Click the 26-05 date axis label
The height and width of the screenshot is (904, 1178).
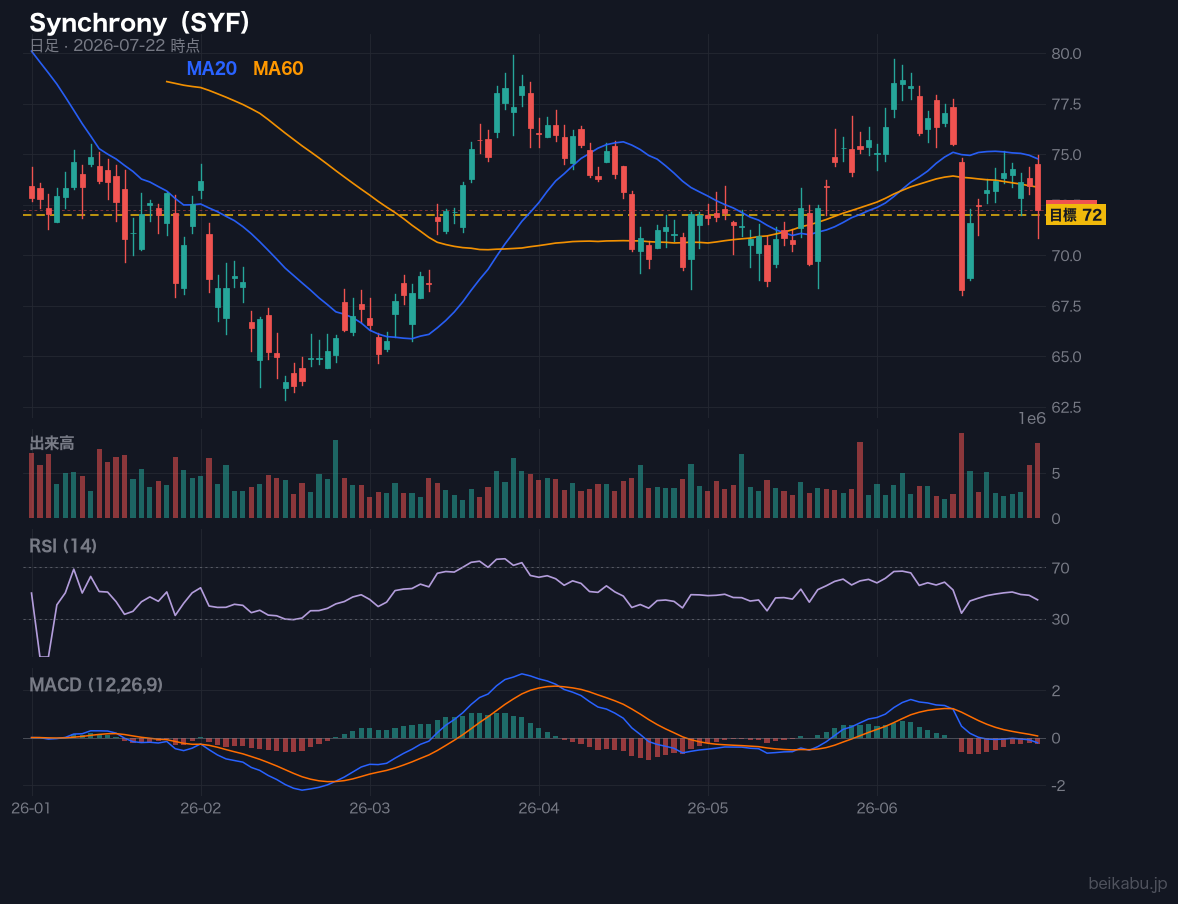[708, 809]
